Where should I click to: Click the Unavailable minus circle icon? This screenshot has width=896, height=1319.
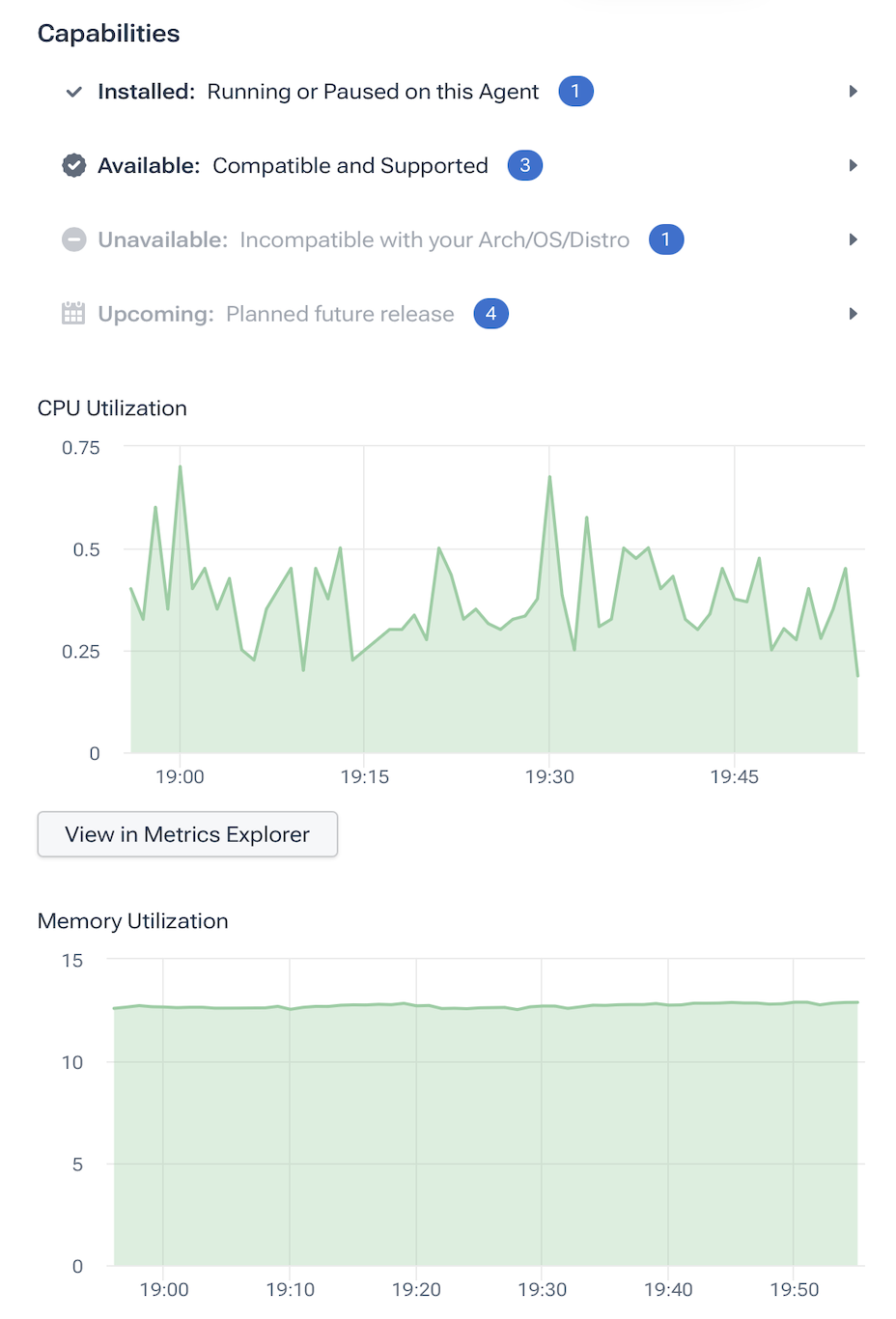click(73, 239)
